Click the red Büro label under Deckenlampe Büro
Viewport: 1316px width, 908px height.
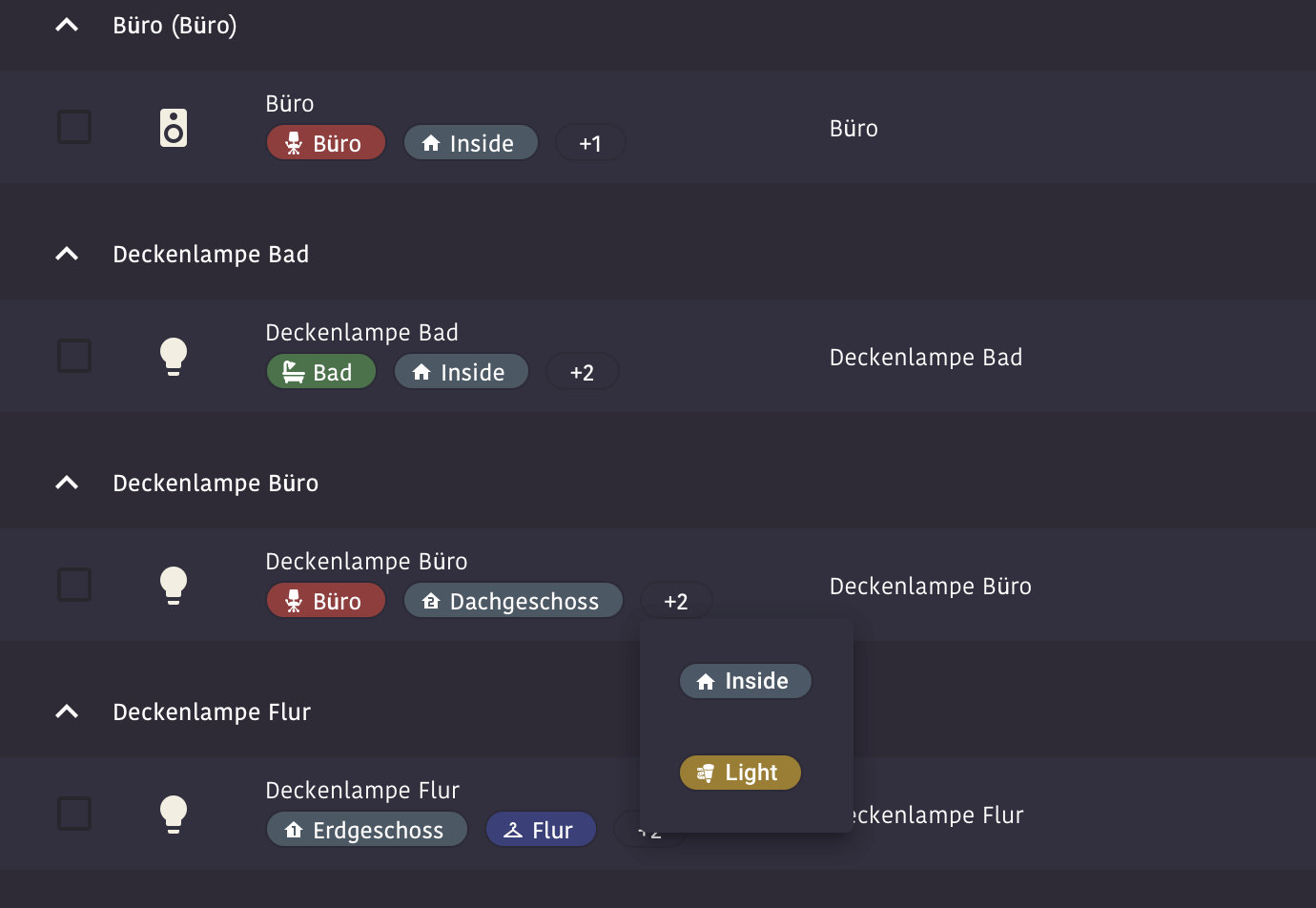(x=326, y=601)
